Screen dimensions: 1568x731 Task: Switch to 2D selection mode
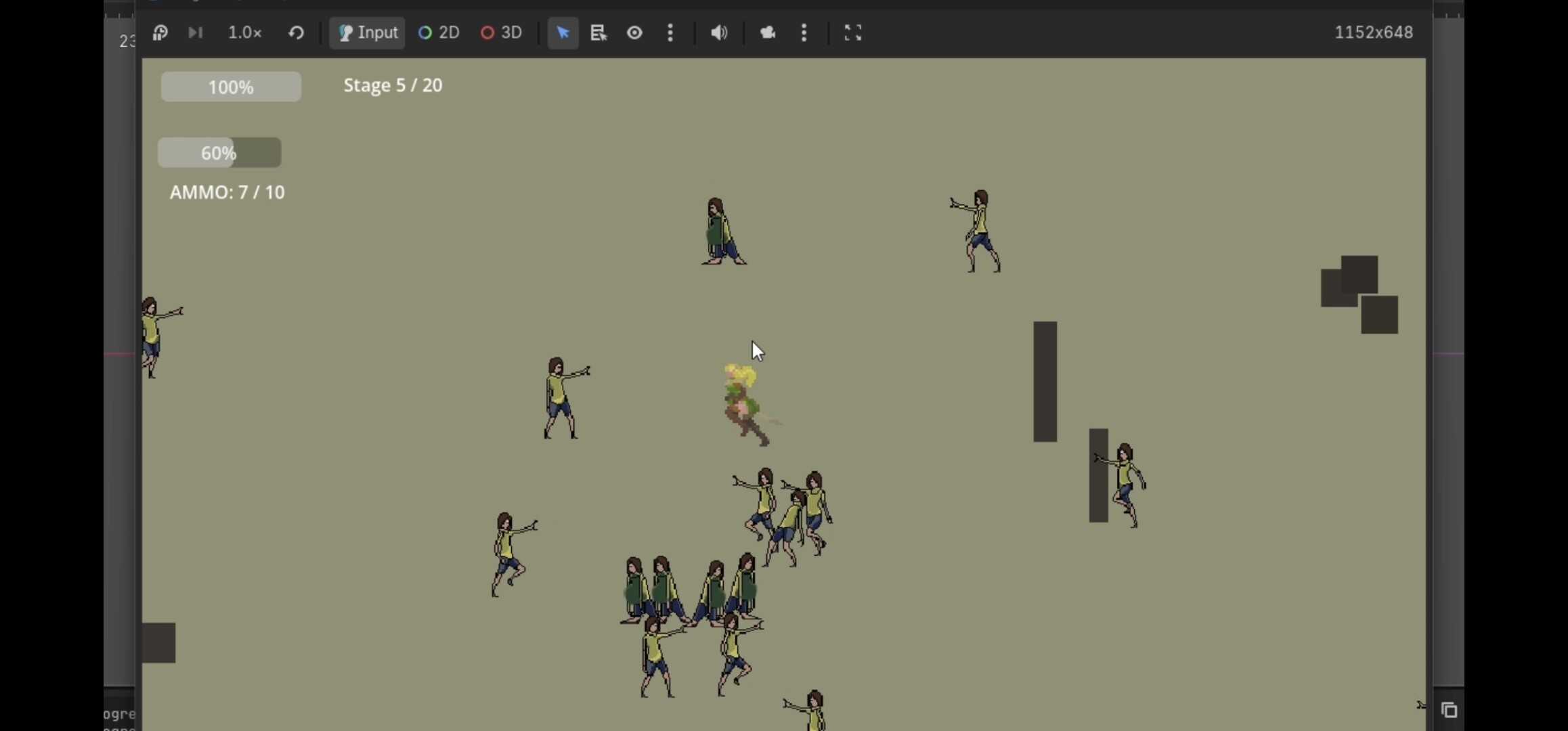tap(439, 32)
